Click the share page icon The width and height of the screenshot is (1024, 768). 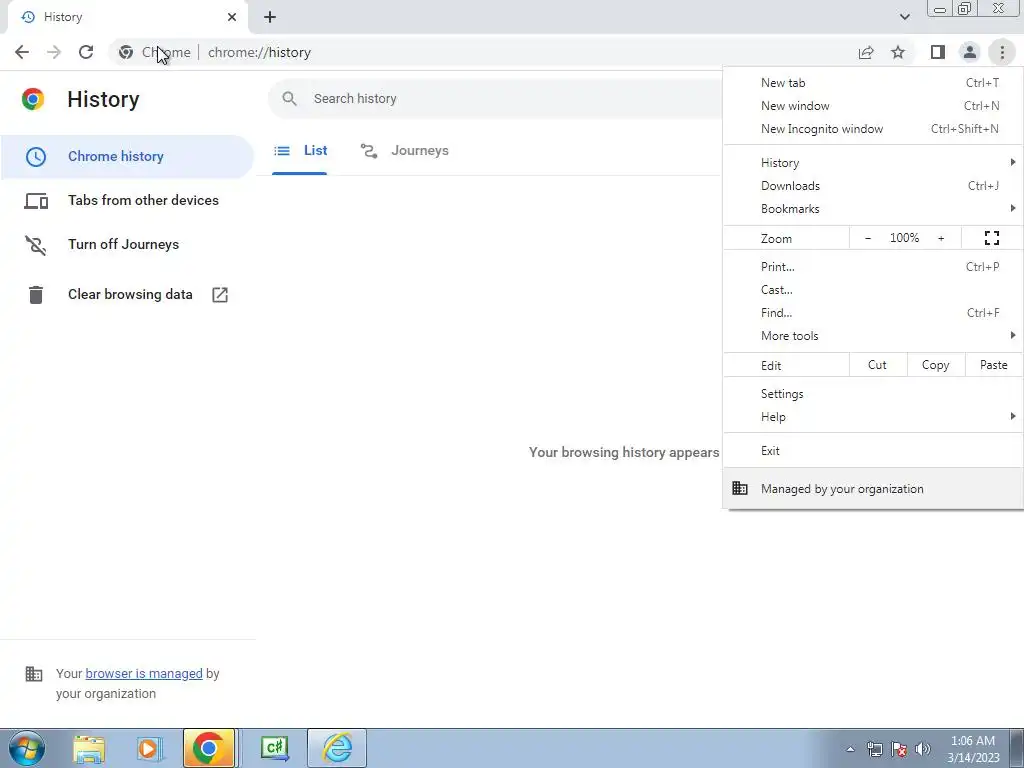coord(866,52)
